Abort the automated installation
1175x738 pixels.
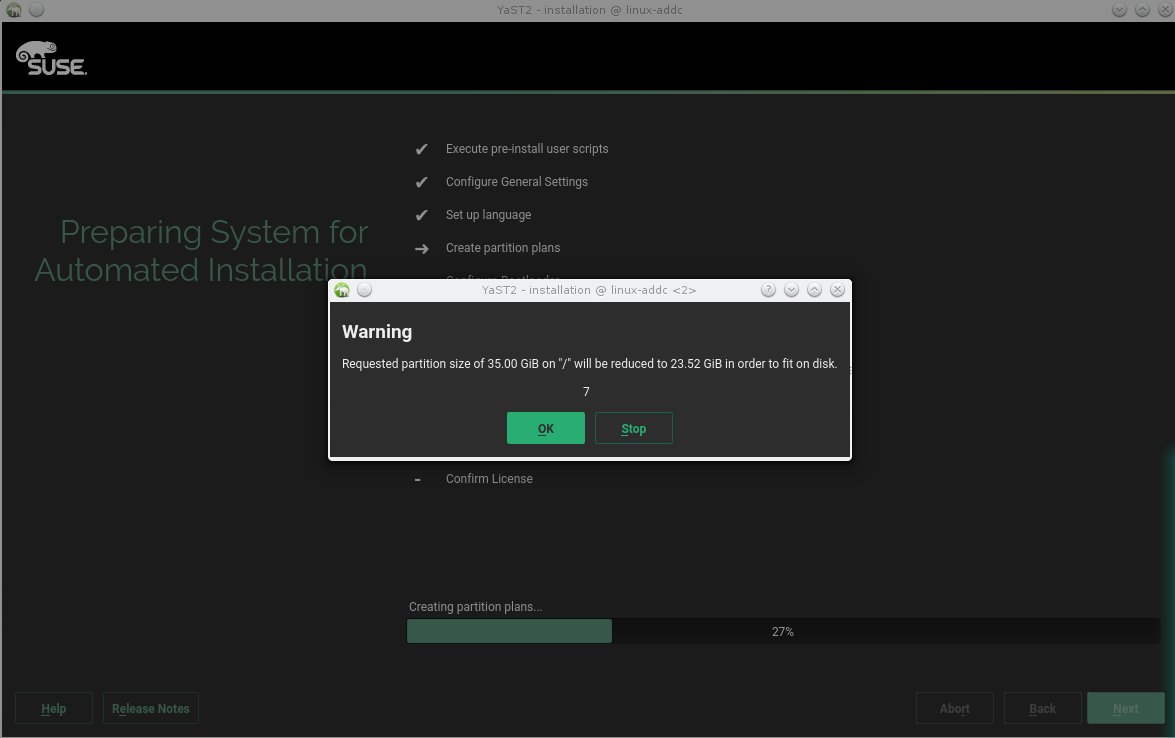pos(954,708)
